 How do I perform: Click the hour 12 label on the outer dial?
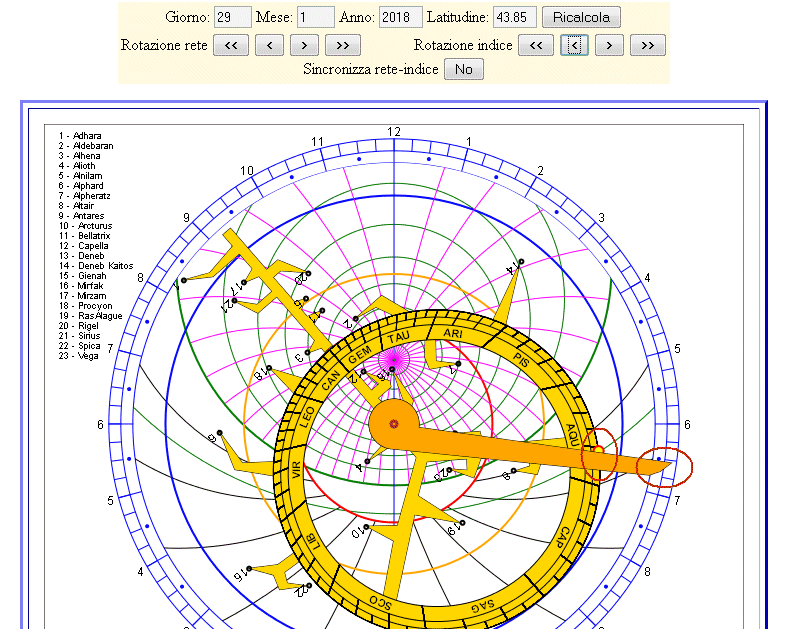point(394,132)
